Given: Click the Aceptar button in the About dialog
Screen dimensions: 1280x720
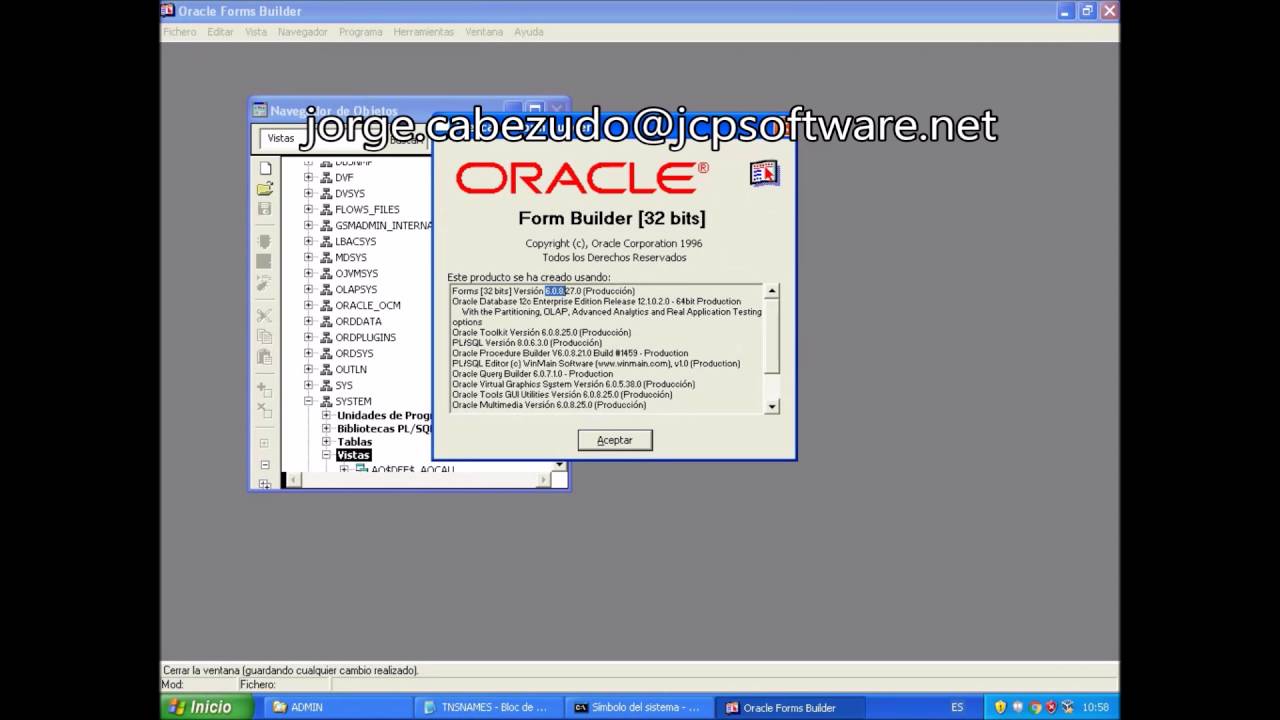Looking at the screenshot, I should pos(615,440).
